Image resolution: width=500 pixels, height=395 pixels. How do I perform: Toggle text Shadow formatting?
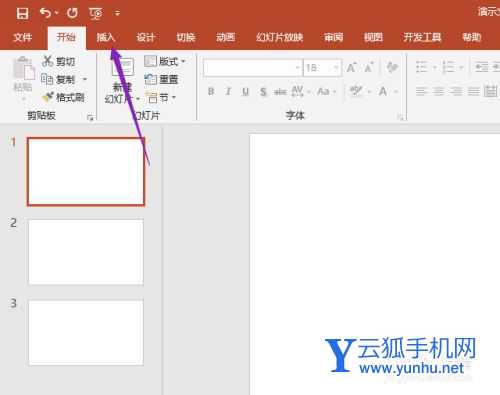click(x=263, y=91)
